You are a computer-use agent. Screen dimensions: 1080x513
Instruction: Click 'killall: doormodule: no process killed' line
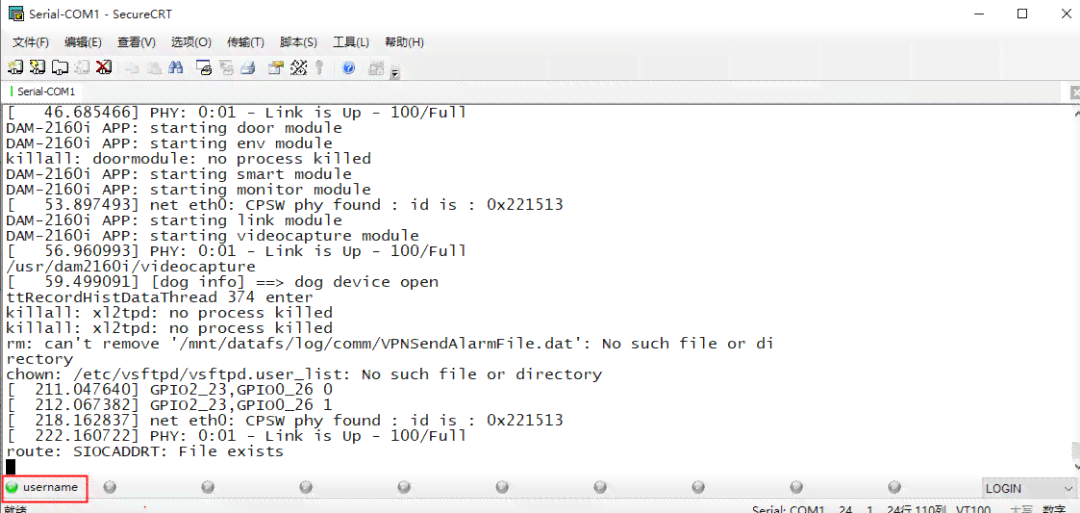[x=188, y=159]
